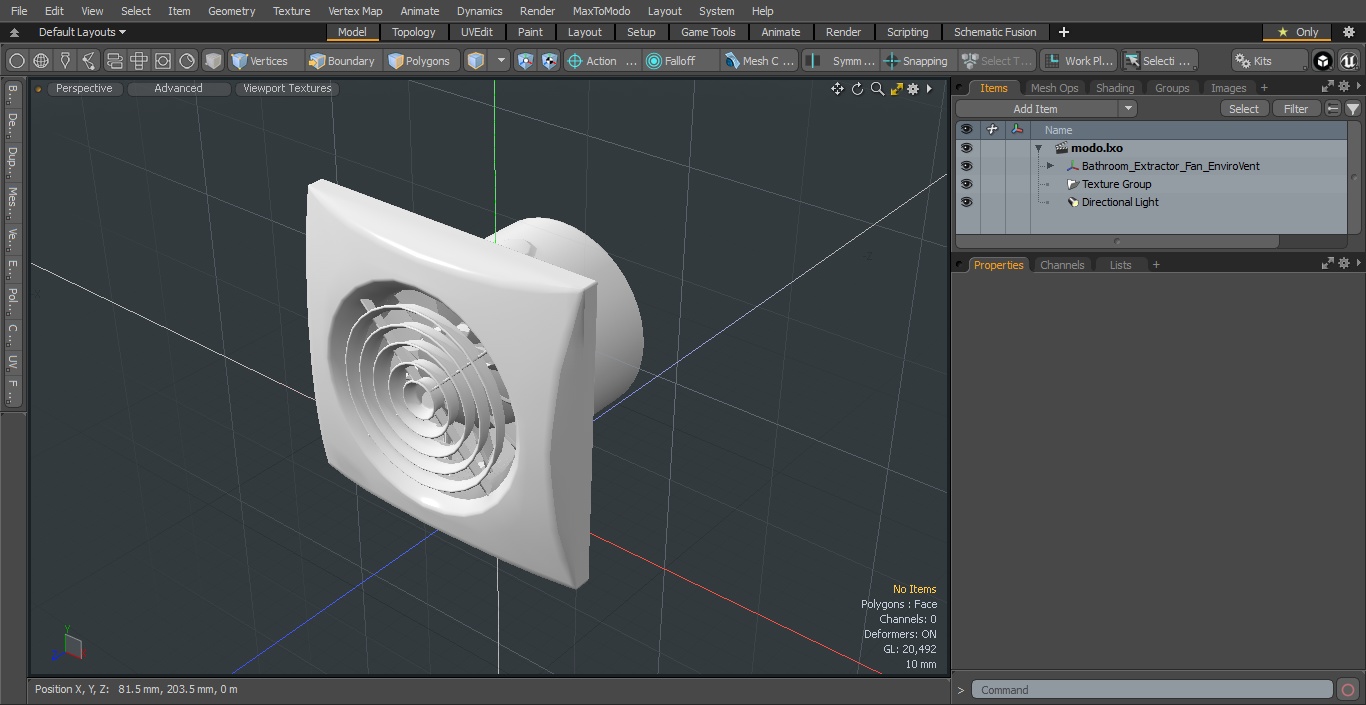Toggle the star Only button

click(1298, 32)
